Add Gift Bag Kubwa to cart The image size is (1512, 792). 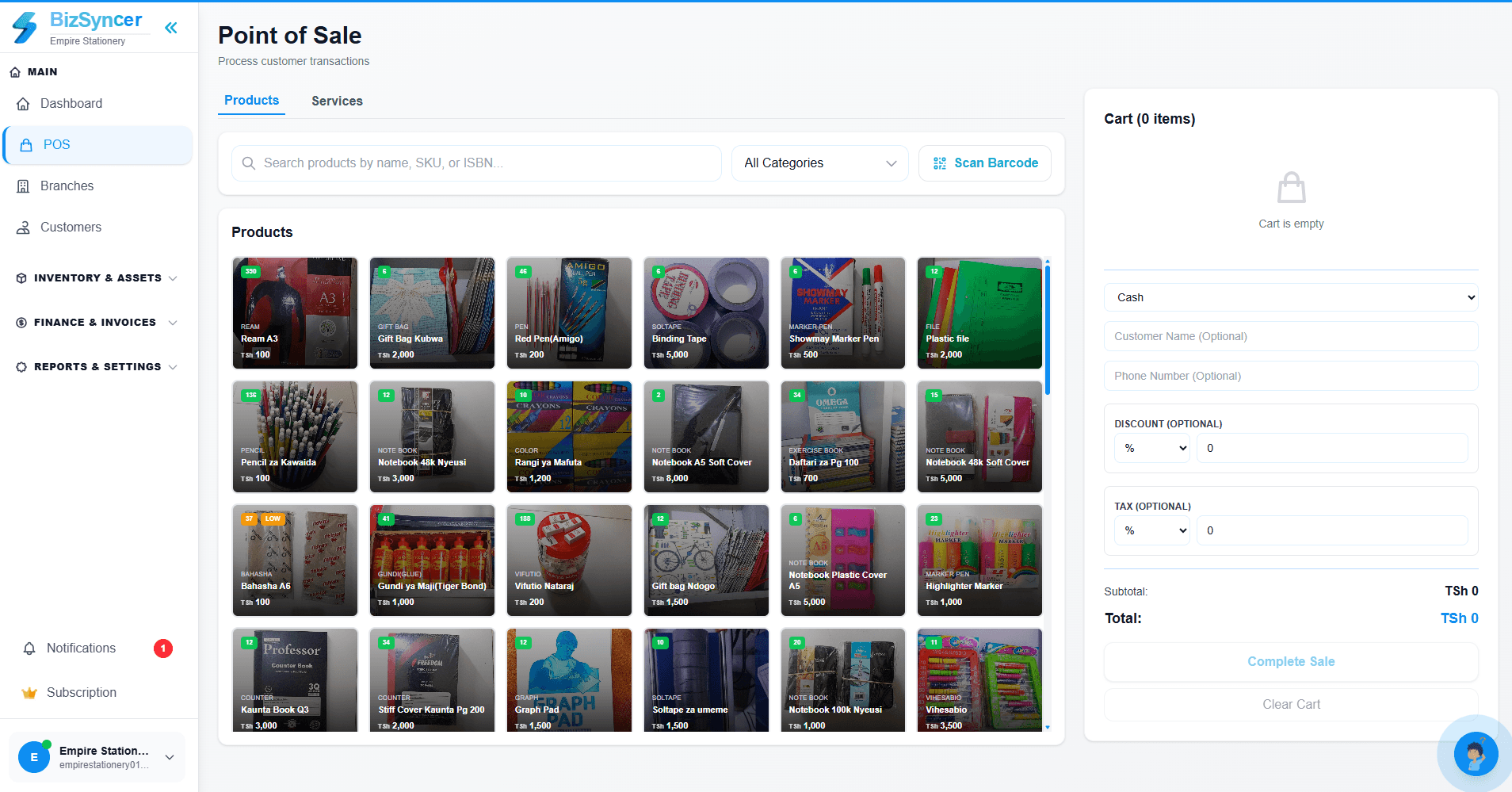click(432, 312)
